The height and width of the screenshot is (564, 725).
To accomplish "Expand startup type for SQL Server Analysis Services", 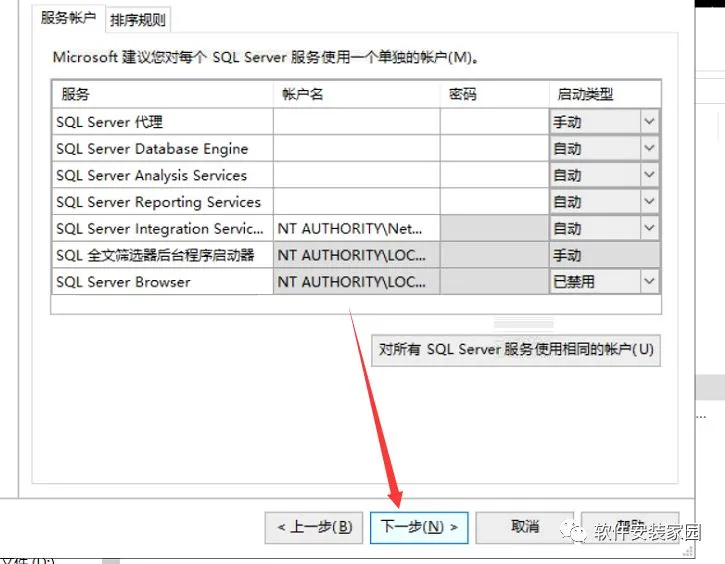I will (649, 175).
